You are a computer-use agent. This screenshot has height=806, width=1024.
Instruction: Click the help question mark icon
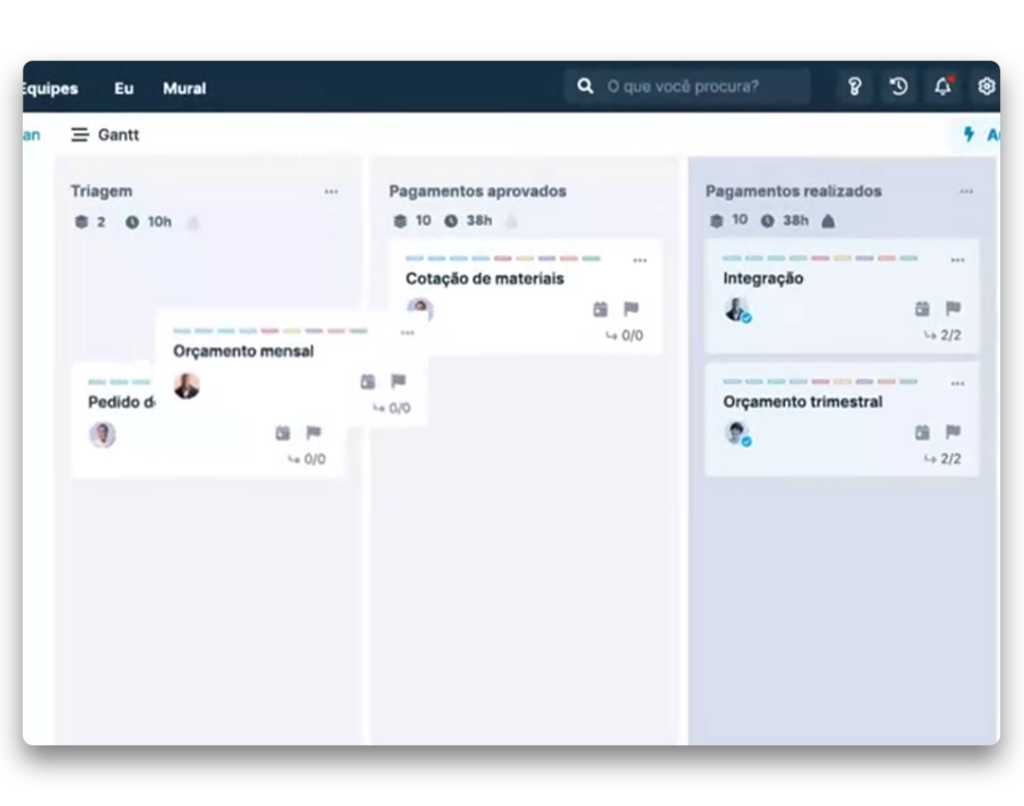coord(854,87)
